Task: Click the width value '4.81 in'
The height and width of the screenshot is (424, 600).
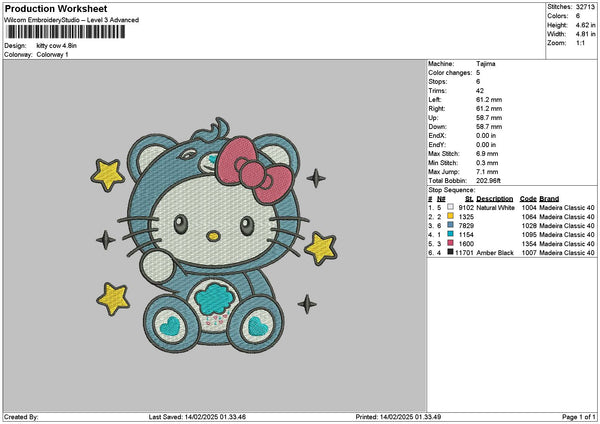Action: coord(585,34)
